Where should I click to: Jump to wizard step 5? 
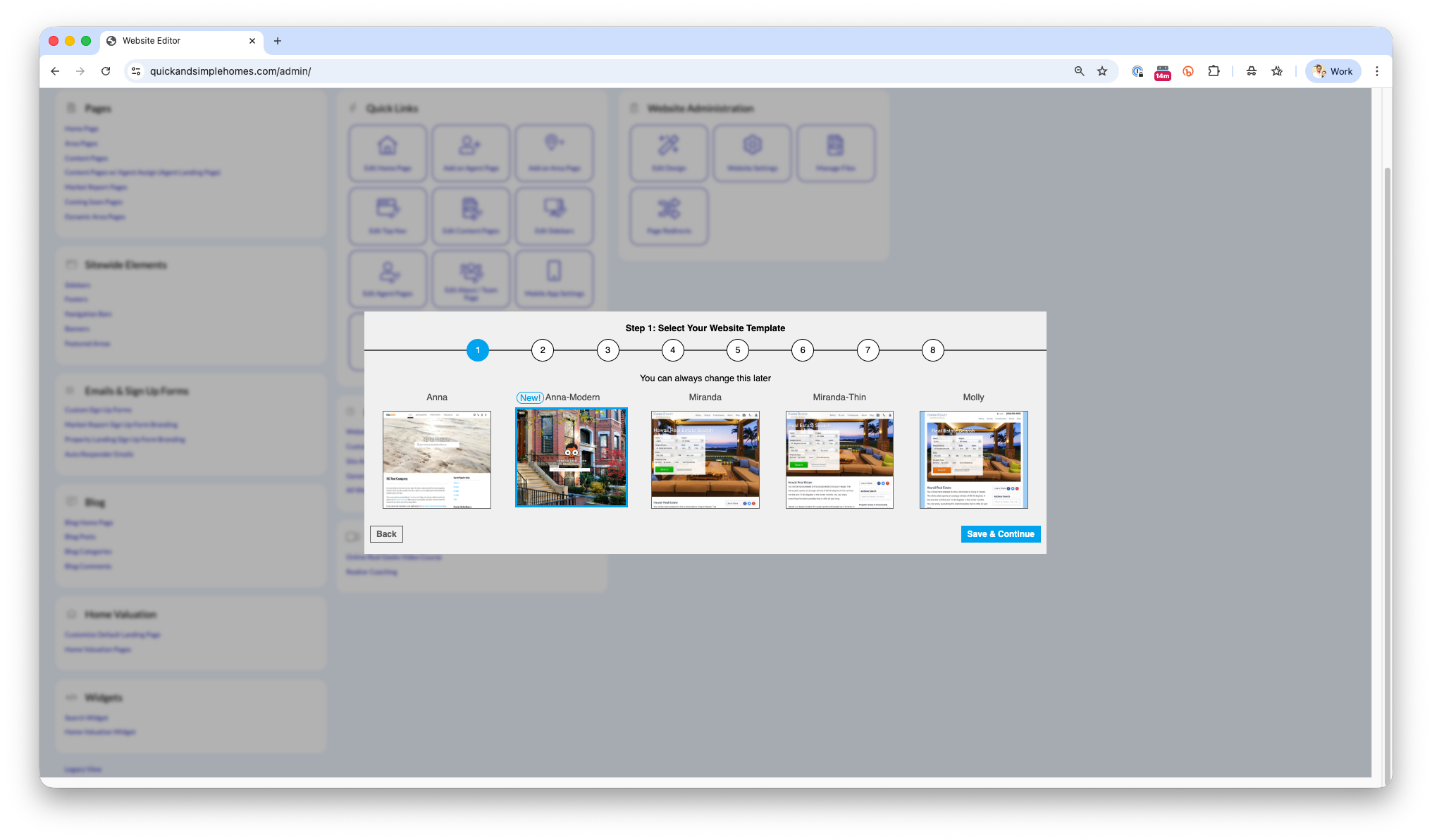click(x=738, y=350)
